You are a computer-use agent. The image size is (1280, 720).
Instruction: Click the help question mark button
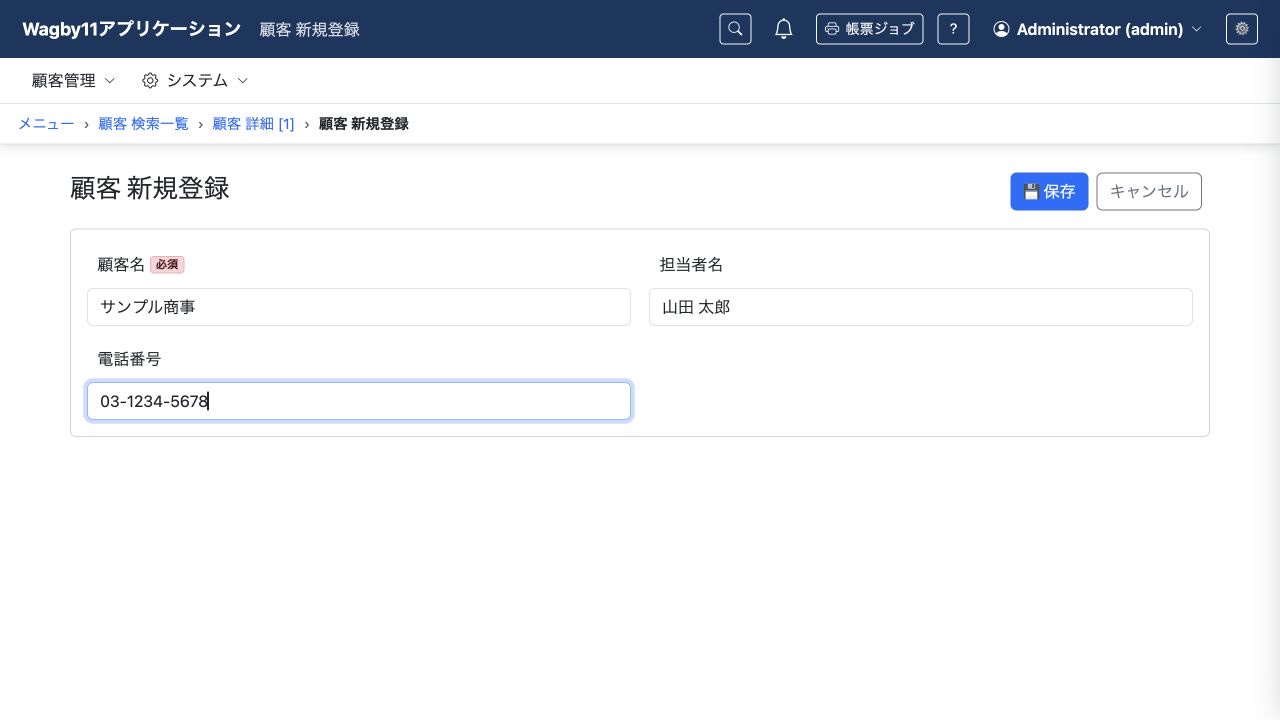[x=953, y=29]
